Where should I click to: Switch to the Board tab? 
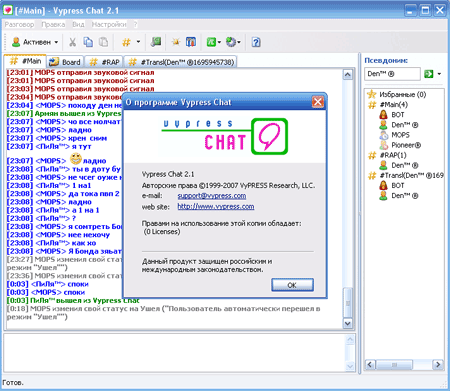(65, 62)
